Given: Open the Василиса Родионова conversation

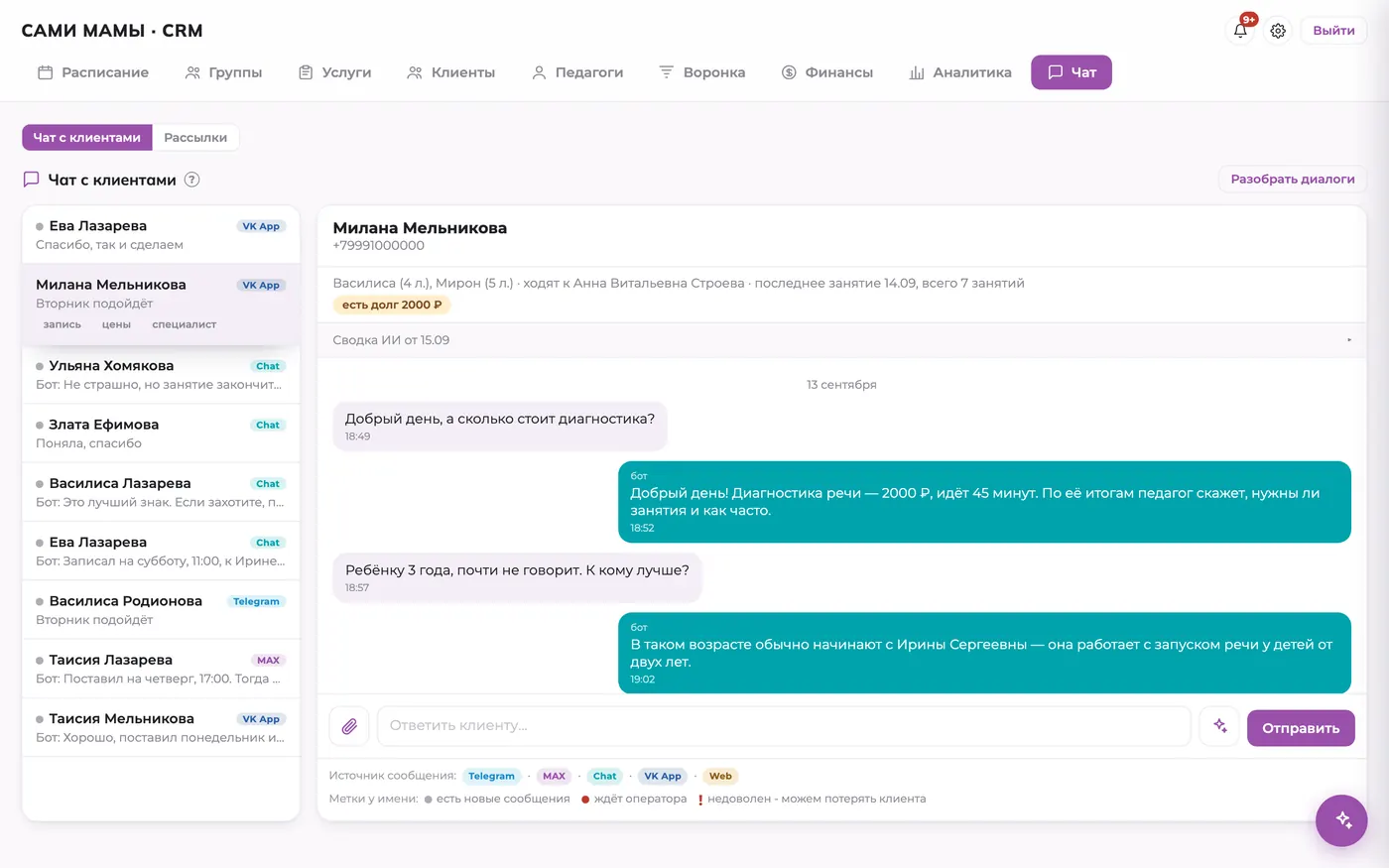Looking at the screenshot, I should point(161,610).
